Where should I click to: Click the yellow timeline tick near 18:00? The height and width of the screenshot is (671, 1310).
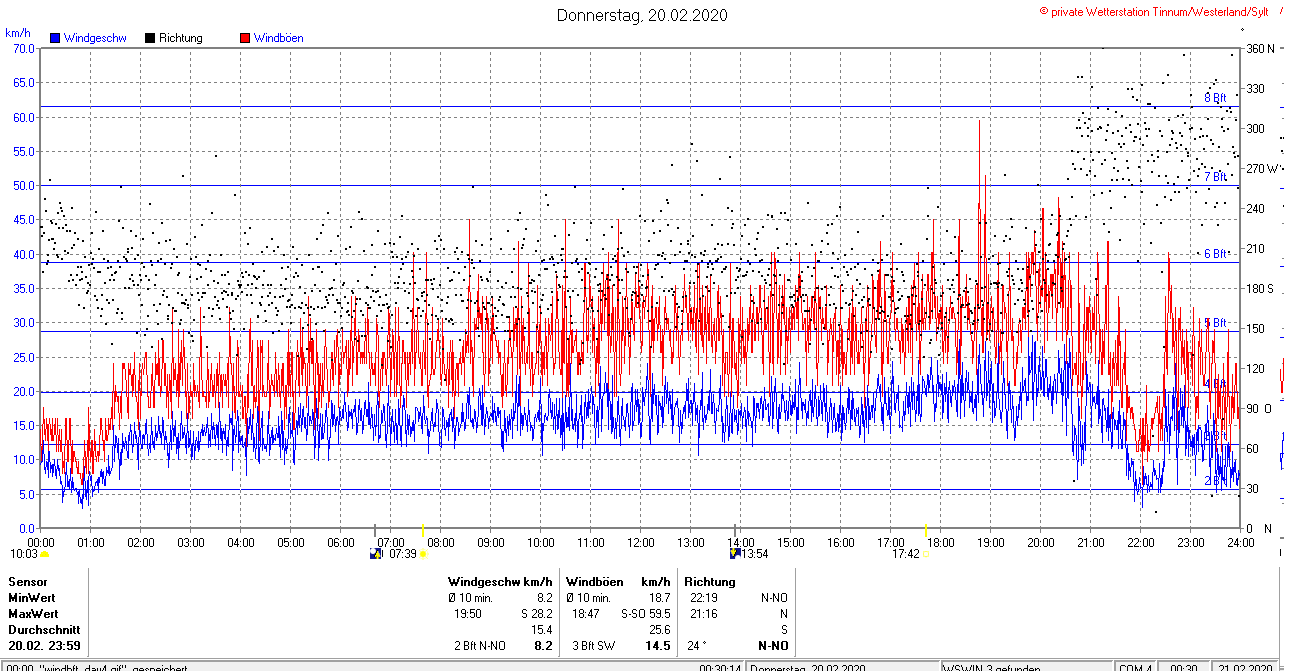pyautogui.click(x=926, y=530)
